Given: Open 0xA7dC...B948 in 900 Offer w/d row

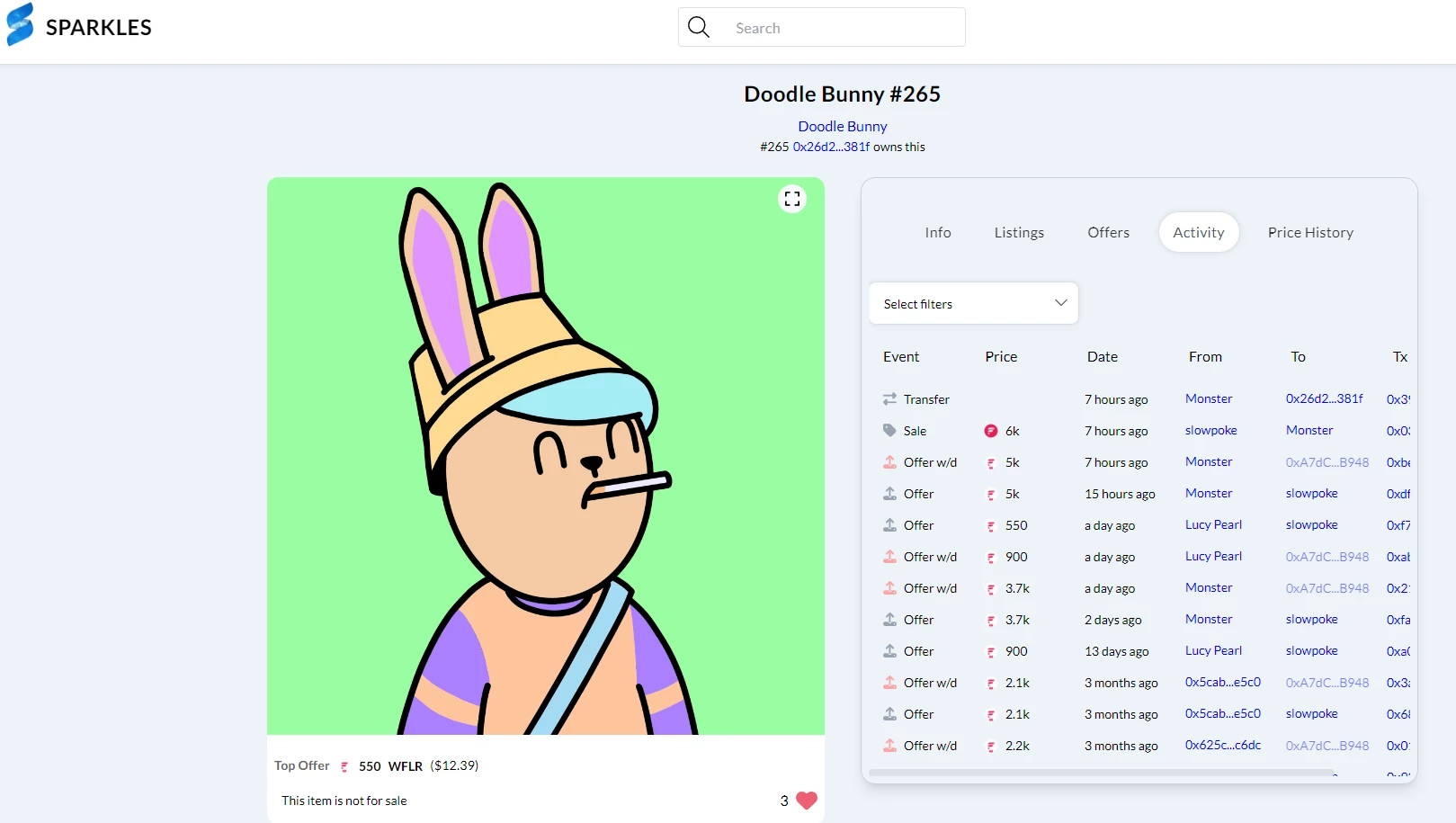Looking at the screenshot, I should [1327, 557].
